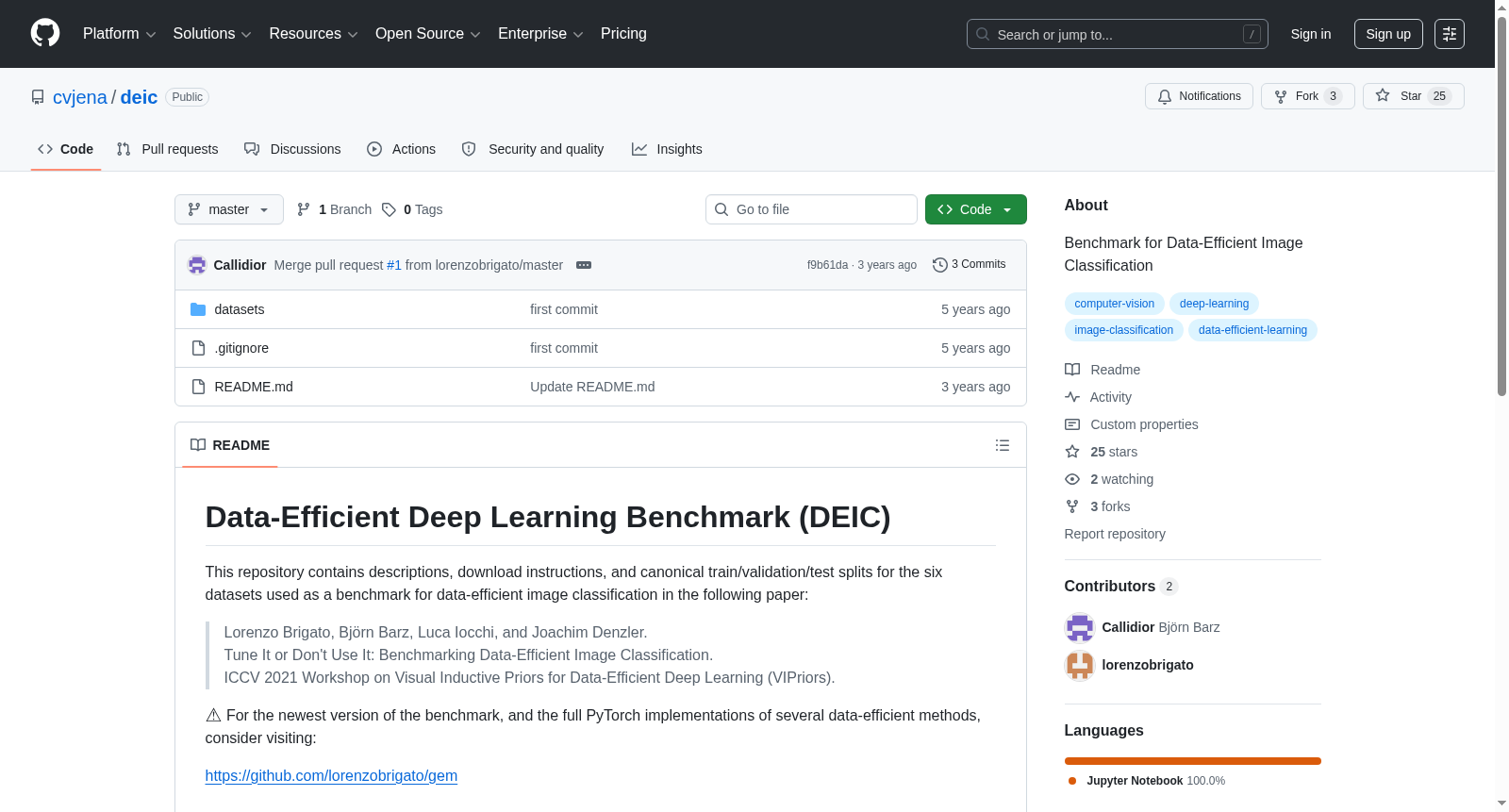Click the fork icon beside 3 forks
1509x812 pixels.
pyautogui.click(x=1072, y=506)
